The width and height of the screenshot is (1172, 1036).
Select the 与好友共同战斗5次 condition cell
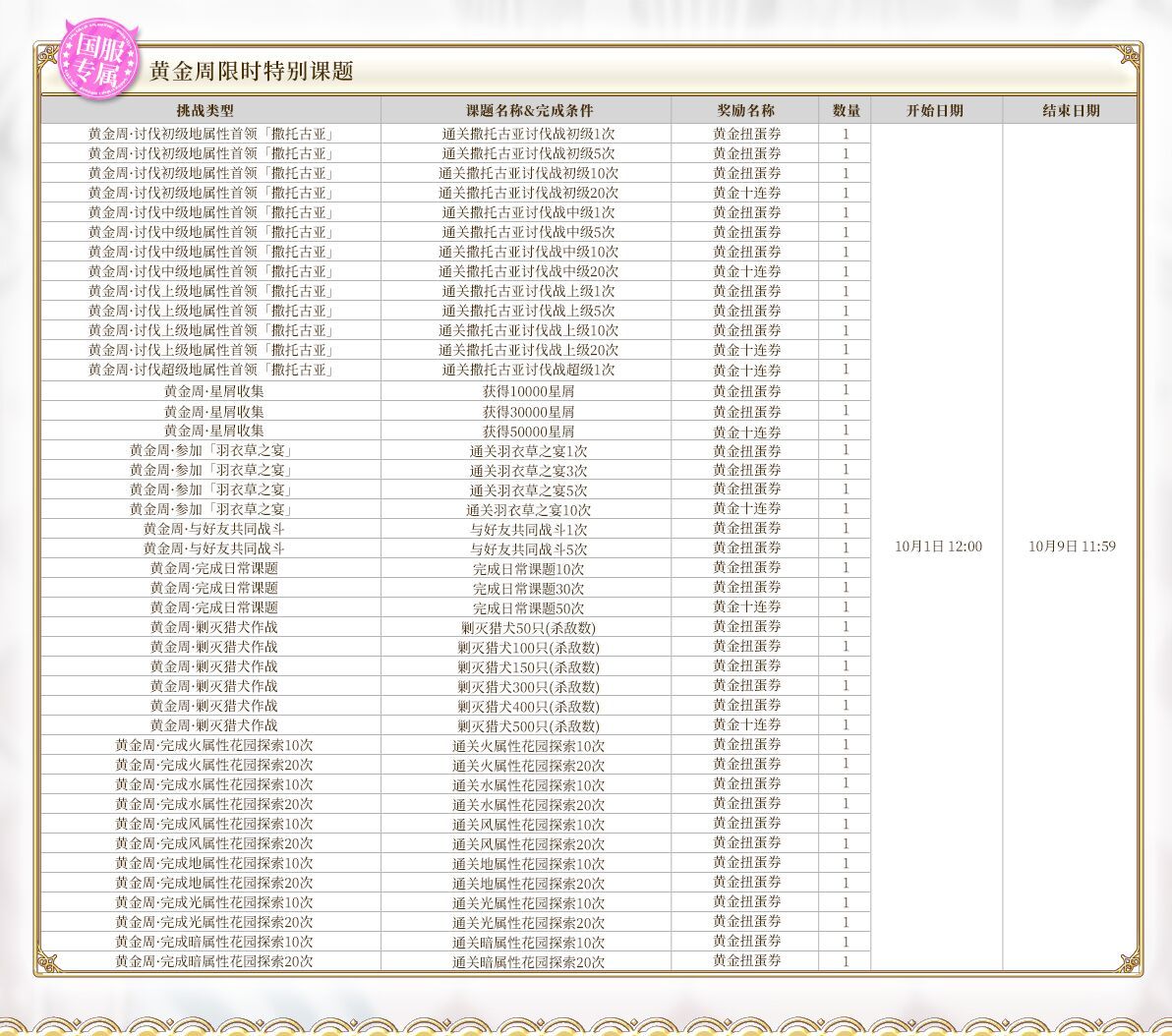pos(528,548)
